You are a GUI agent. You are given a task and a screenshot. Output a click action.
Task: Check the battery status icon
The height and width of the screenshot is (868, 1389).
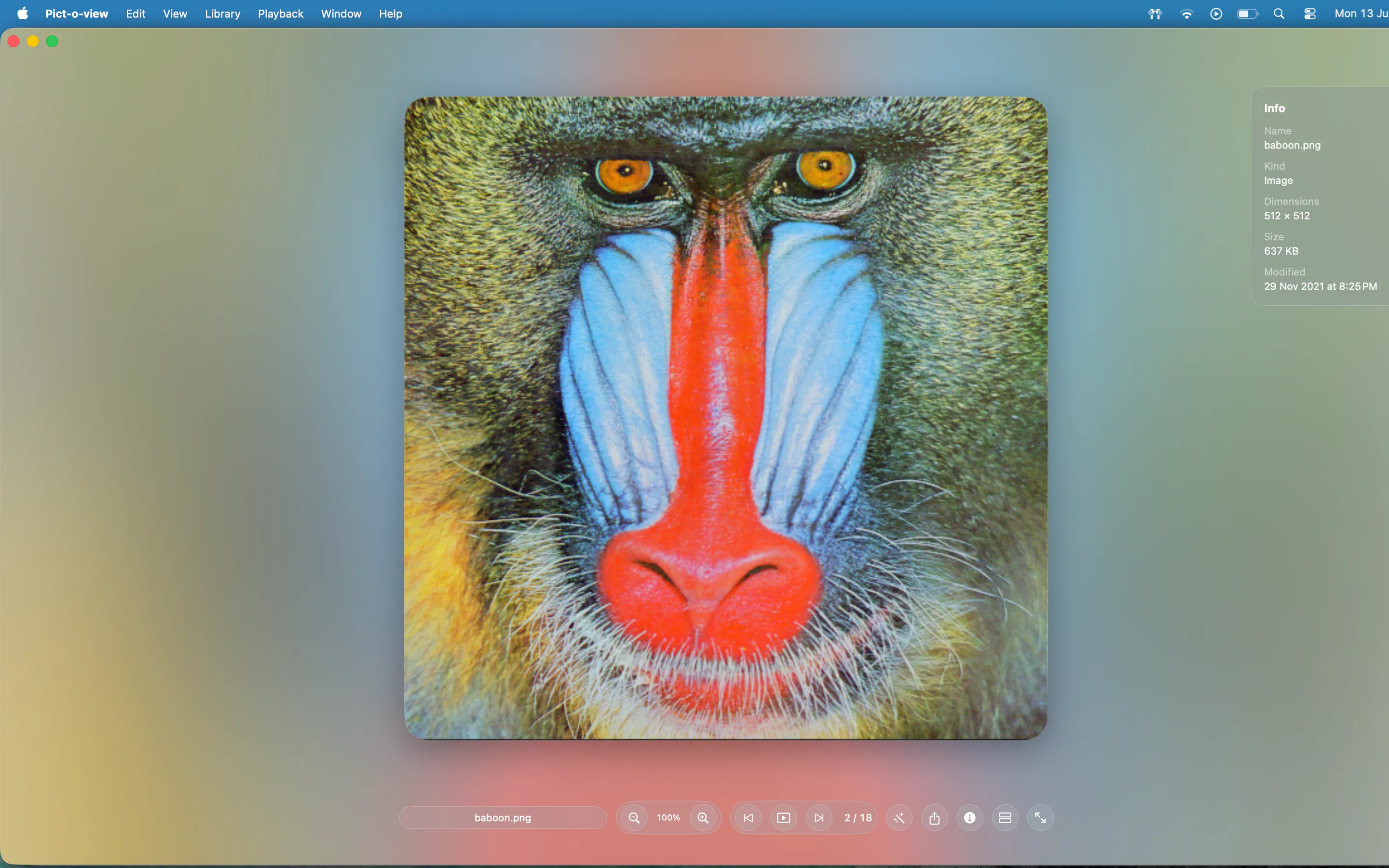point(1247,14)
